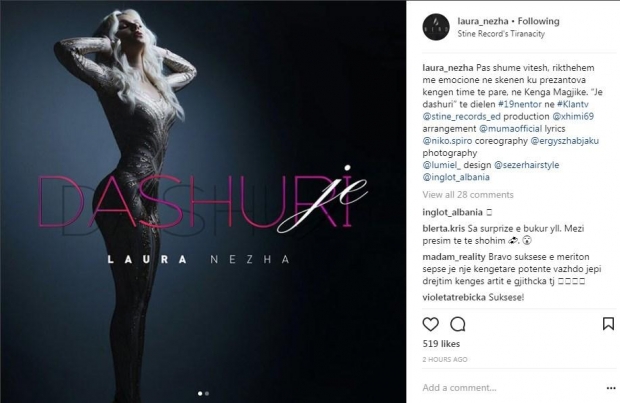Open laura_nezha profile picture
The height and width of the screenshot is (403, 620).
(x=436, y=27)
